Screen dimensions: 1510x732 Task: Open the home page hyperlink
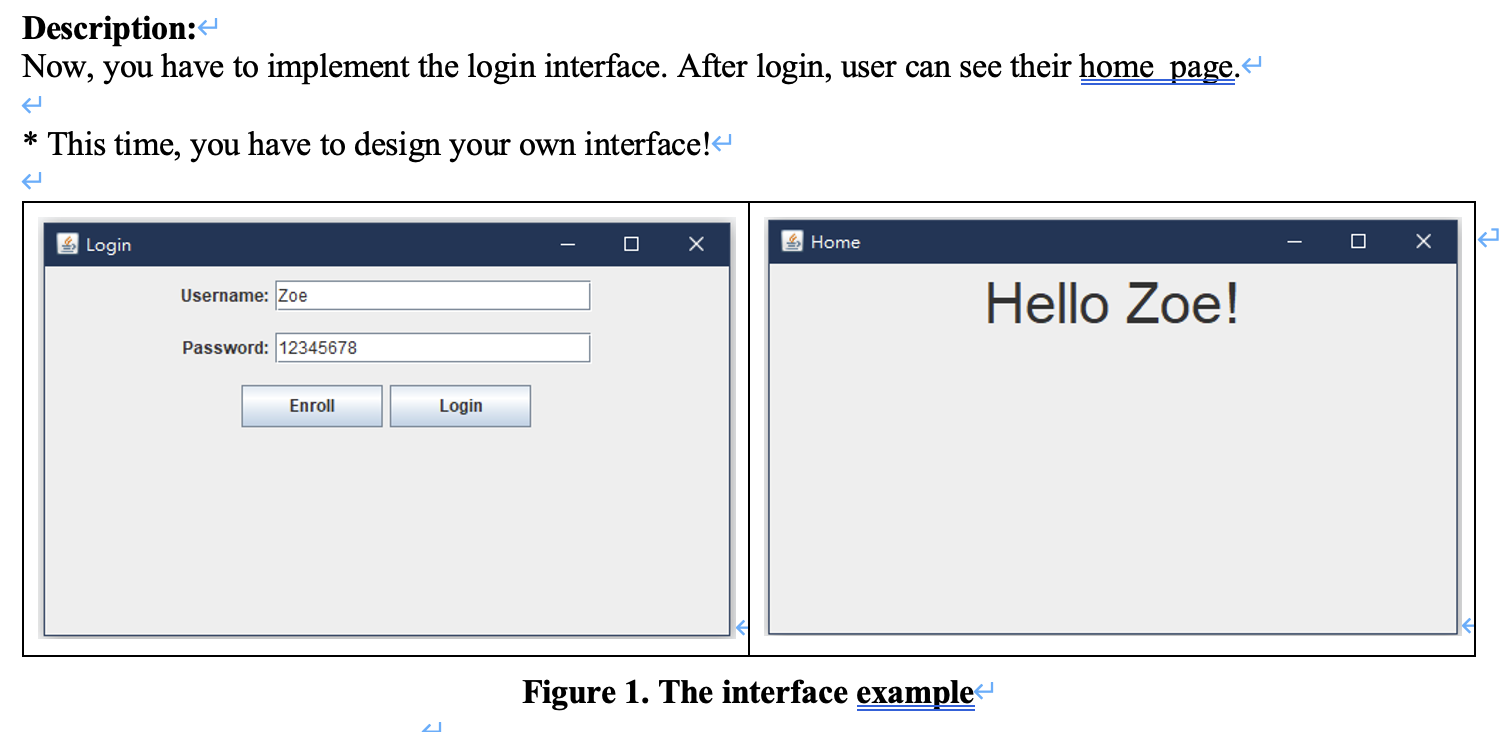point(1156,66)
